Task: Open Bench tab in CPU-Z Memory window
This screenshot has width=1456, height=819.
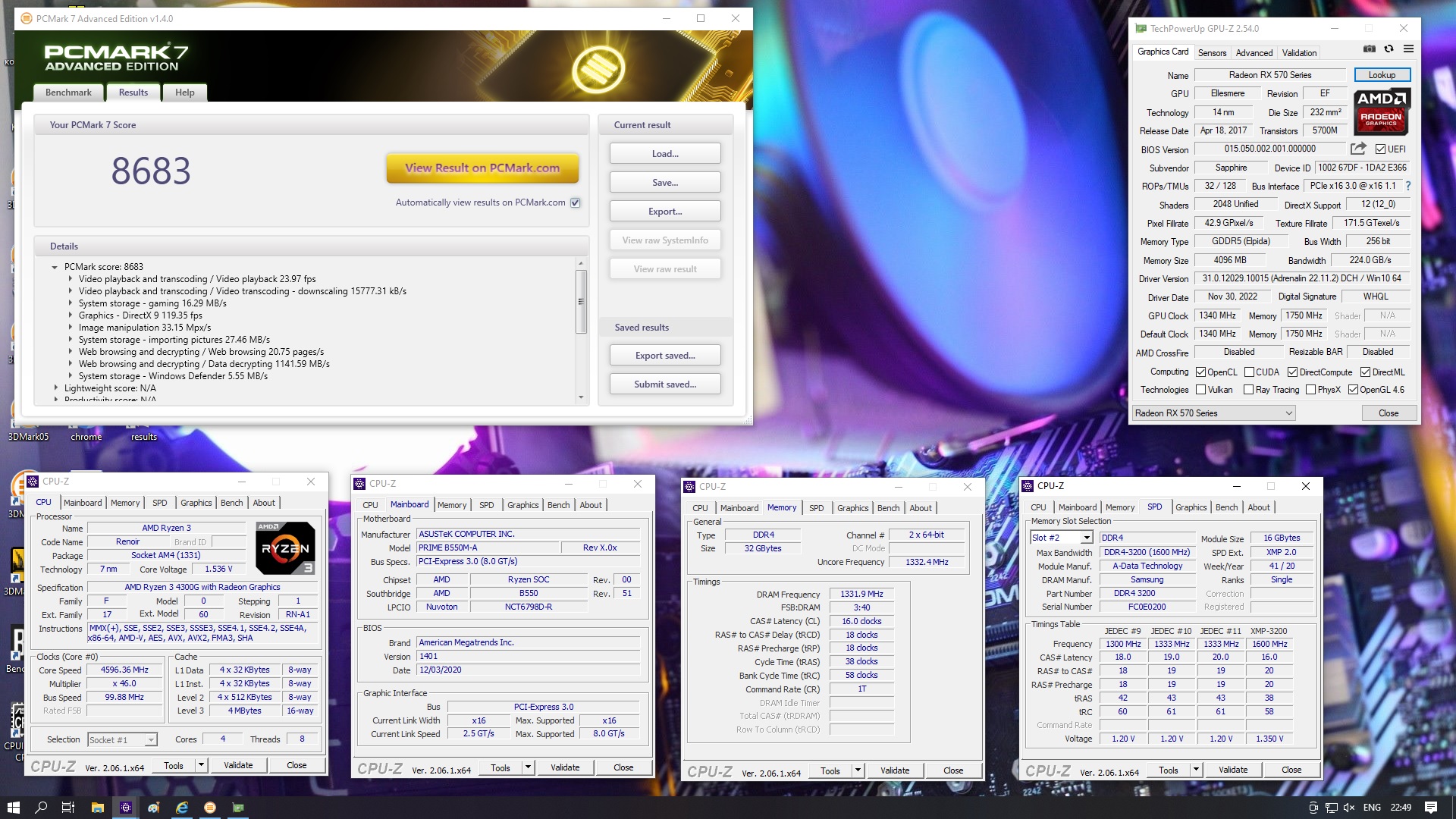Action: (x=888, y=508)
